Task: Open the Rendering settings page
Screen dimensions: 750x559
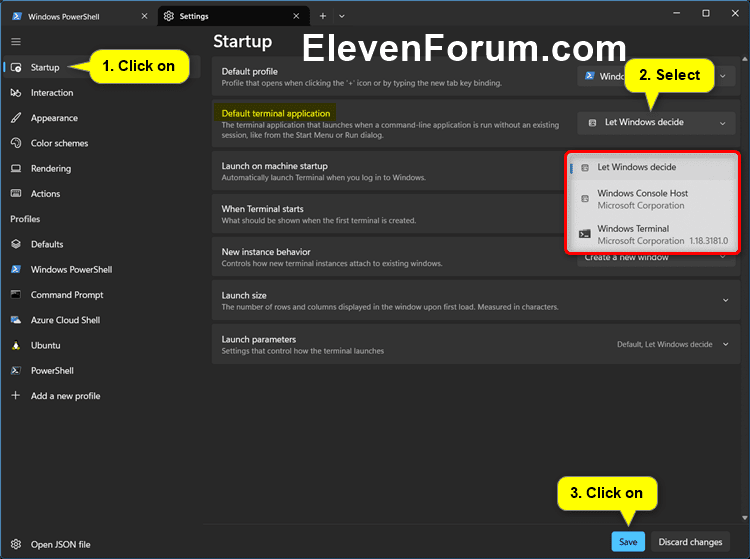Action: tap(101, 168)
